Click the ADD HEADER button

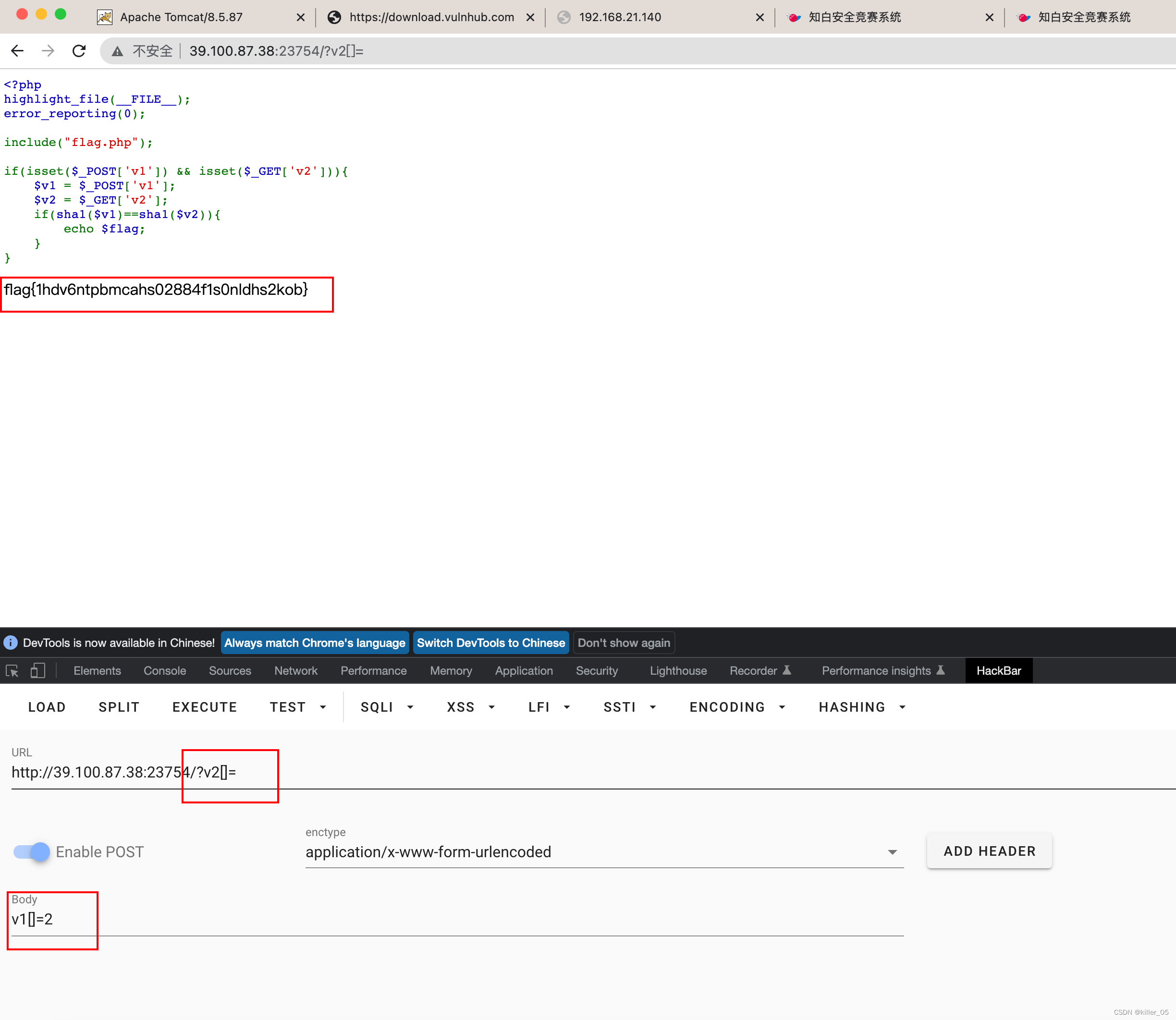pyautogui.click(x=989, y=851)
